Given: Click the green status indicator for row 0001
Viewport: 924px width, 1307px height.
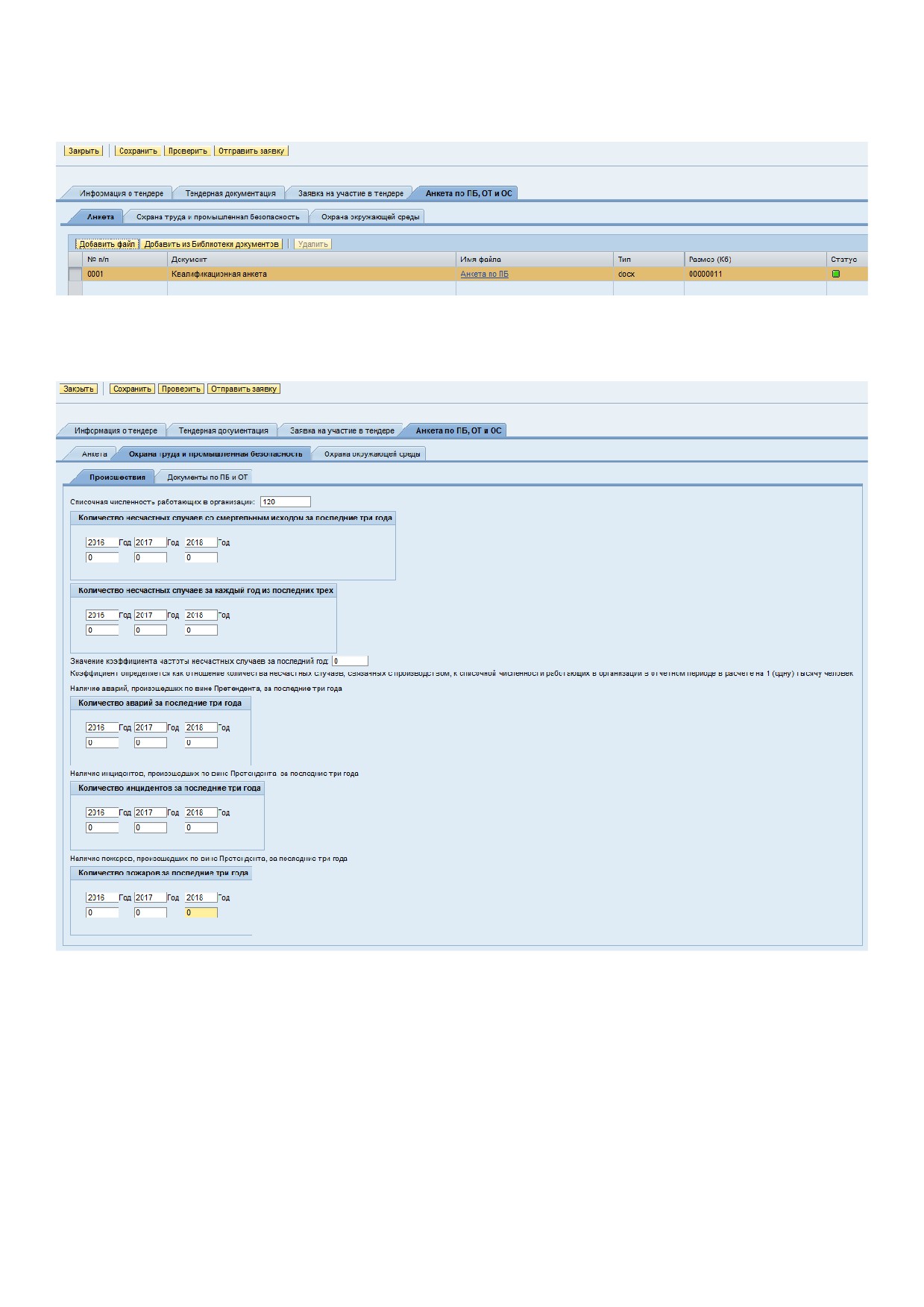Looking at the screenshot, I should coord(836,274).
